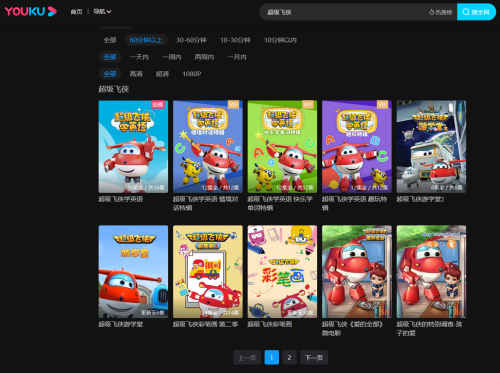Click the chevron beside 导航
This screenshot has height=373, width=500.
109,12
